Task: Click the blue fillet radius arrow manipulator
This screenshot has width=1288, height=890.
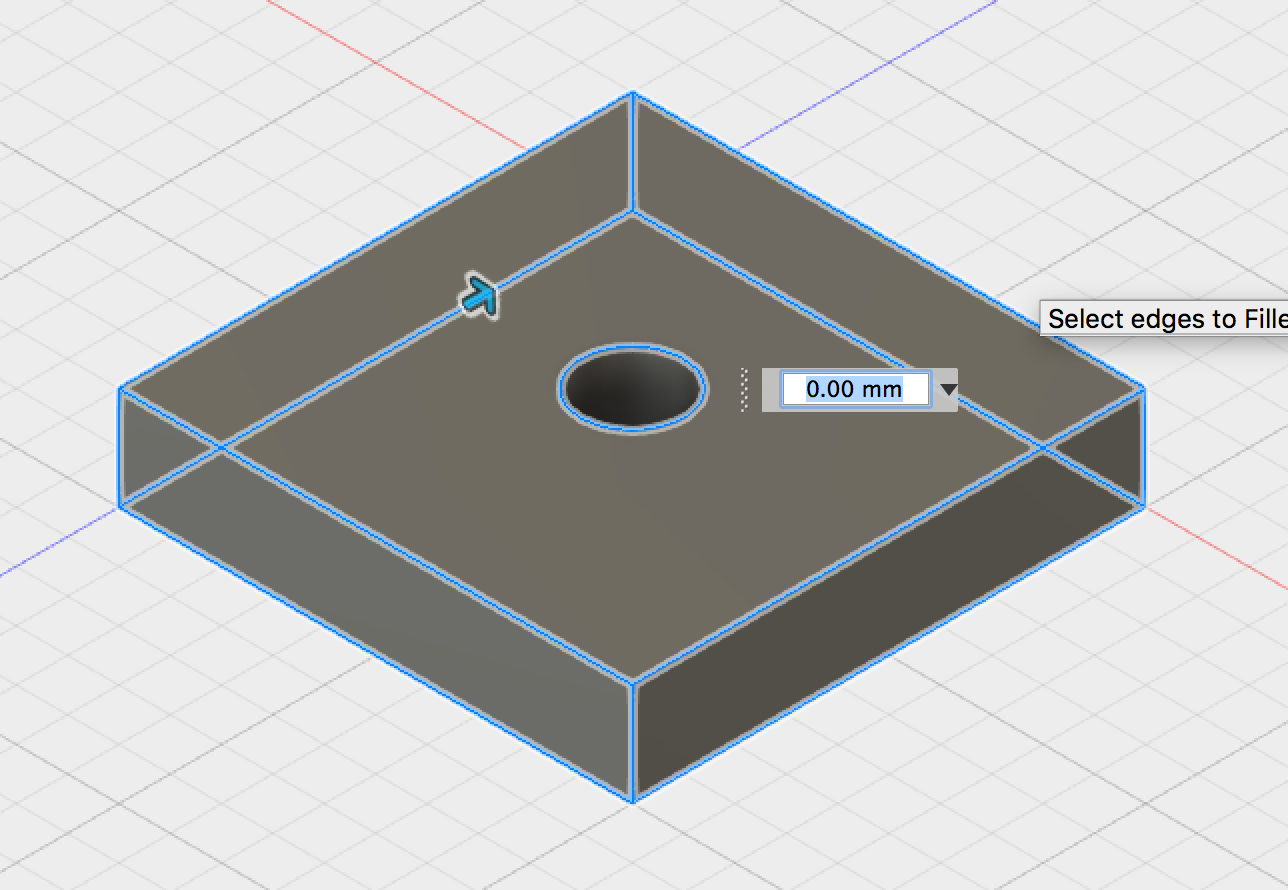Action: [479, 297]
